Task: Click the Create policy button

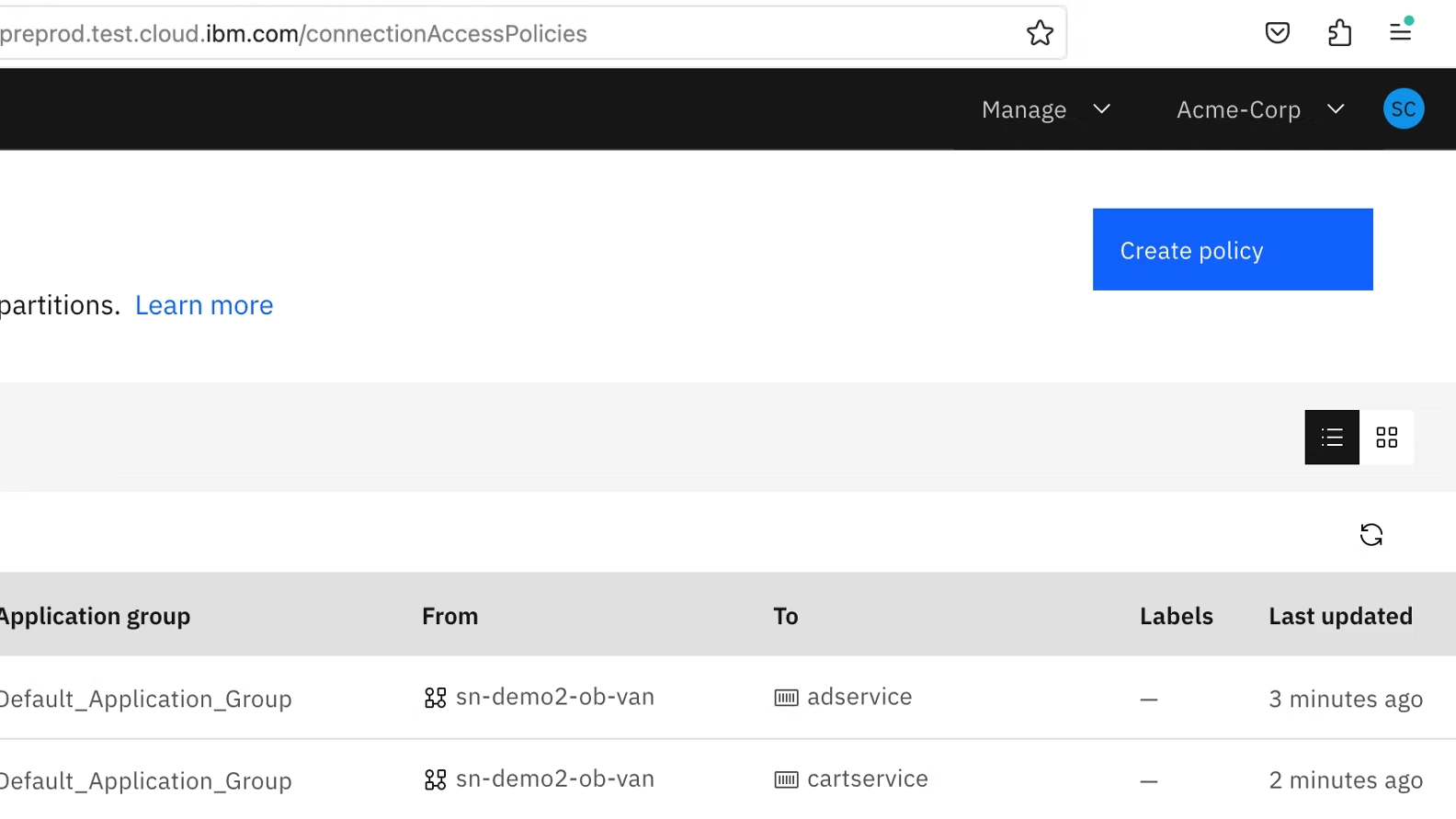Action: coord(1232,250)
